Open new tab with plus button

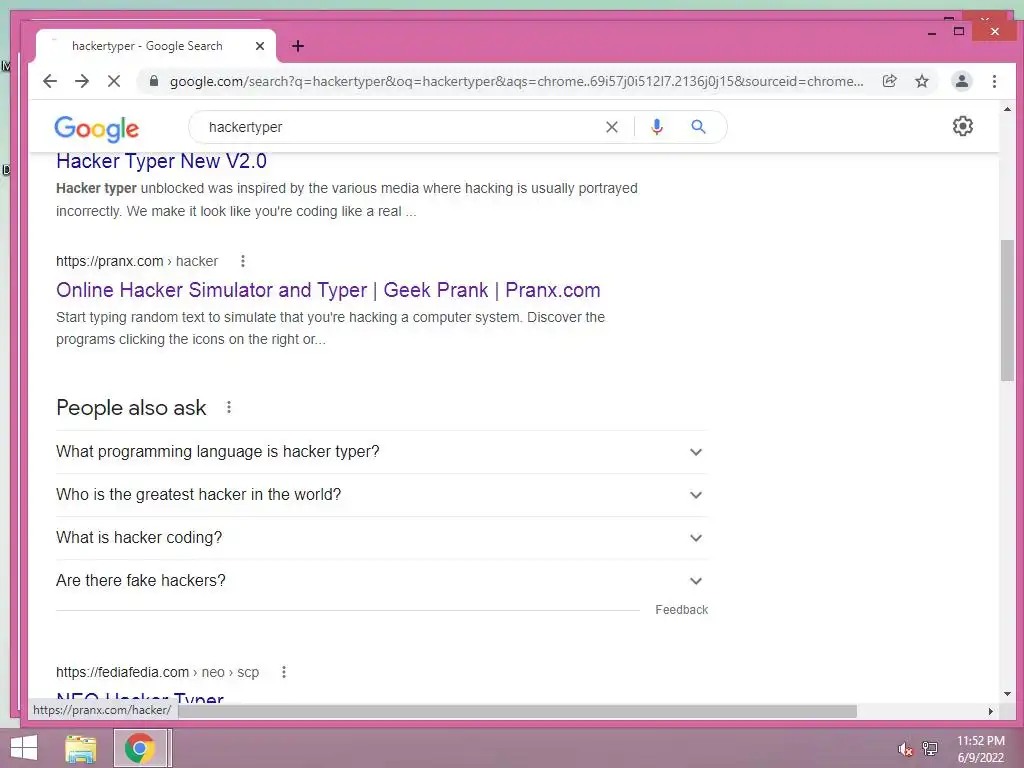[x=298, y=46]
